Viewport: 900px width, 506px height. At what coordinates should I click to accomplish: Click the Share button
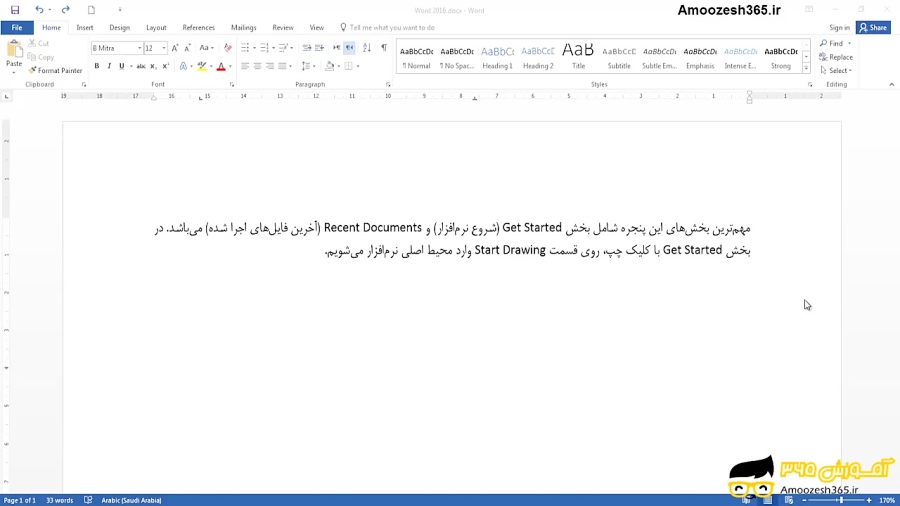[x=873, y=28]
